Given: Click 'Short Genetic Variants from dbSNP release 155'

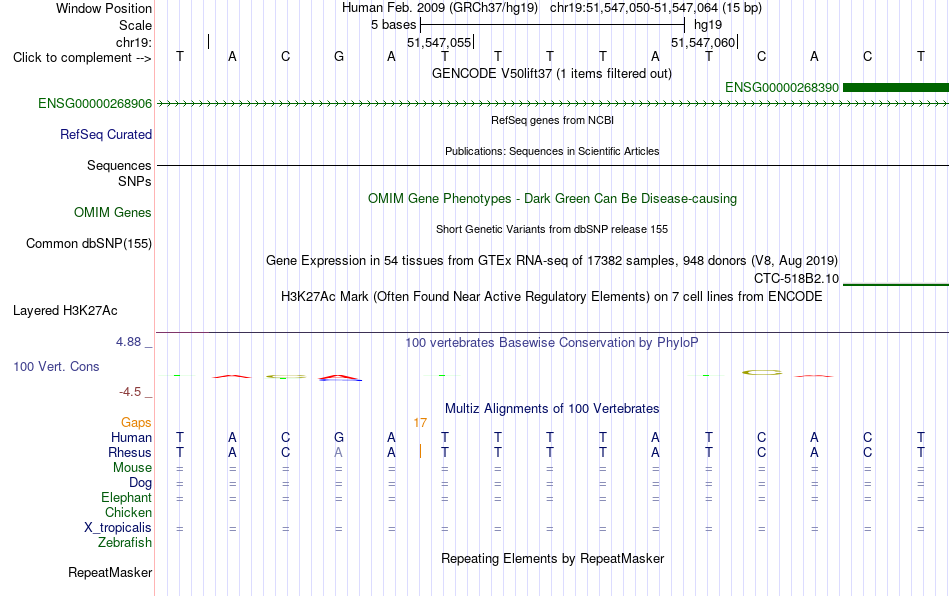Looking at the screenshot, I should 552,229.
